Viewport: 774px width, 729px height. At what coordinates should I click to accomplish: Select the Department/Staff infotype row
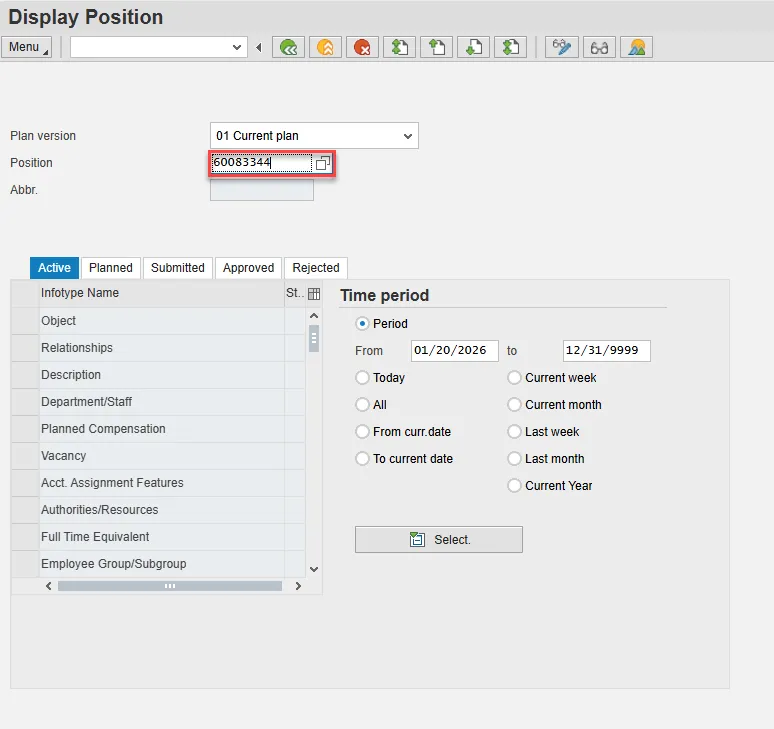click(162, 402)
